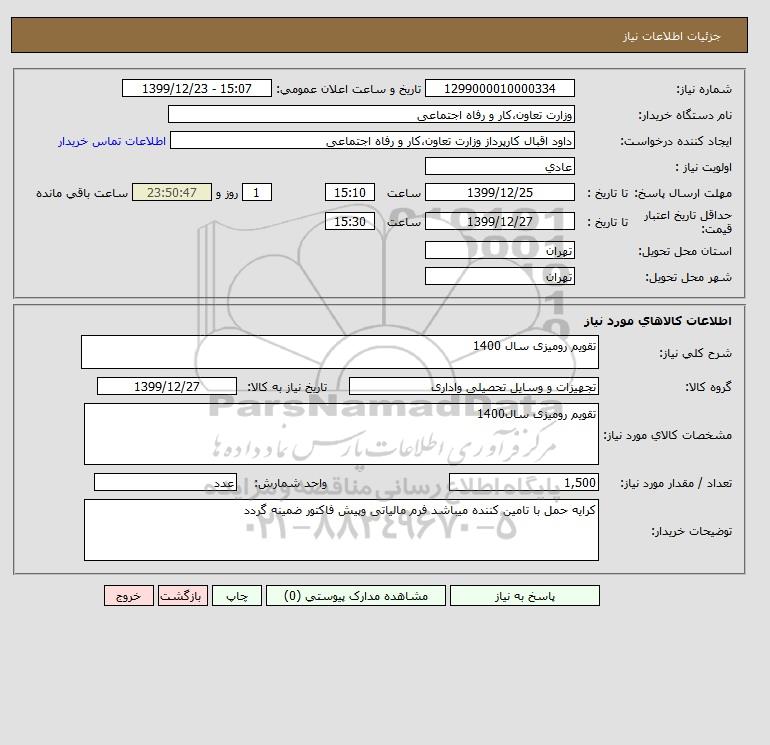Click the ساعت باقی مانده text
This screenshot has width=770, height=745.
[82, 193]
